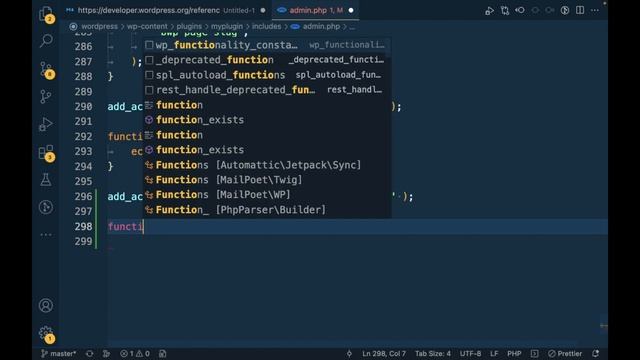Open the Run and Debug view
Image resolution: width=640 pixels, height=360 pixels.
[x=46, y=124]
